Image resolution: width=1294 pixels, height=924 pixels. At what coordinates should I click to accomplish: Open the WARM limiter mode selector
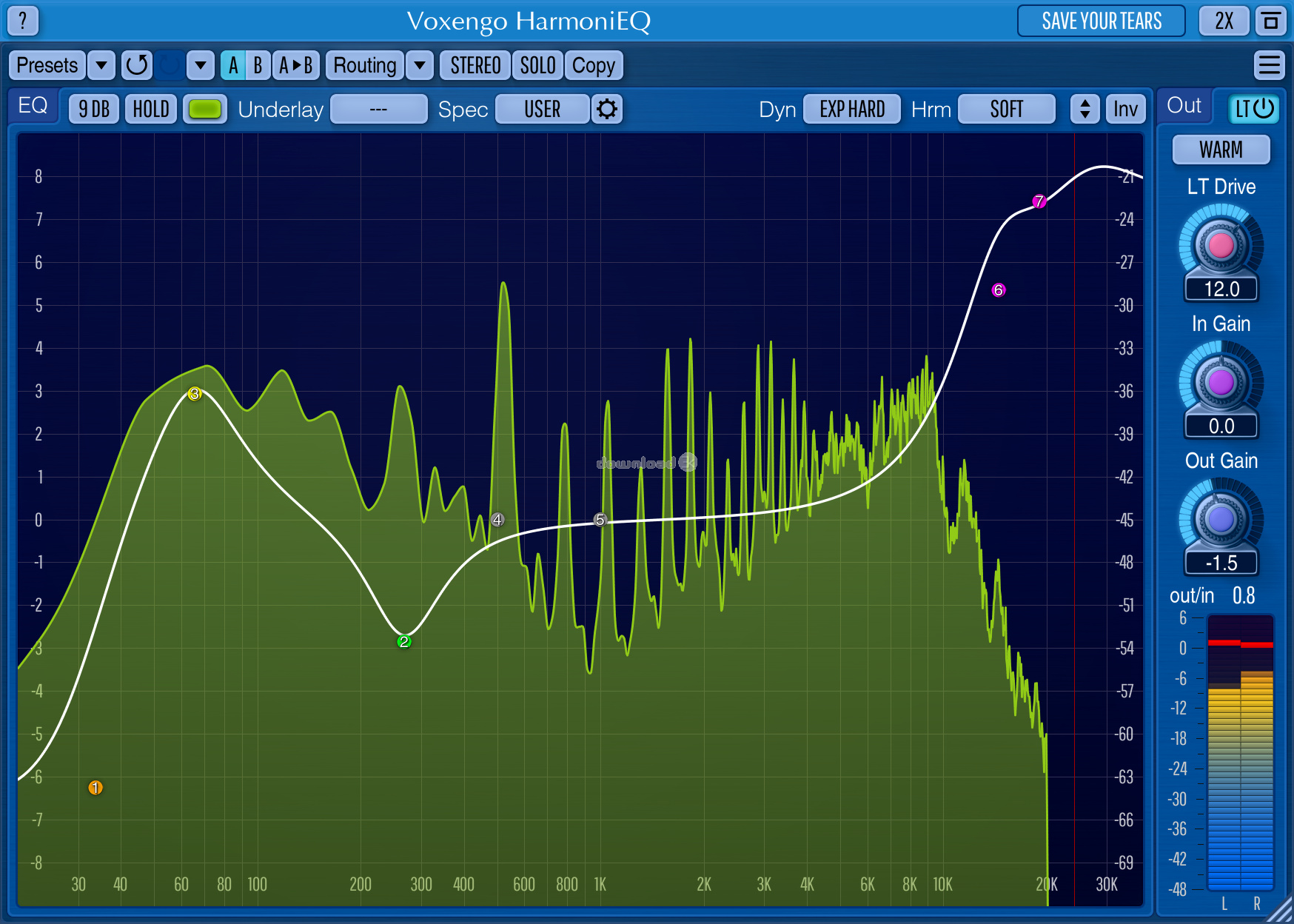pyautogui.click(x=1221, y=150)
